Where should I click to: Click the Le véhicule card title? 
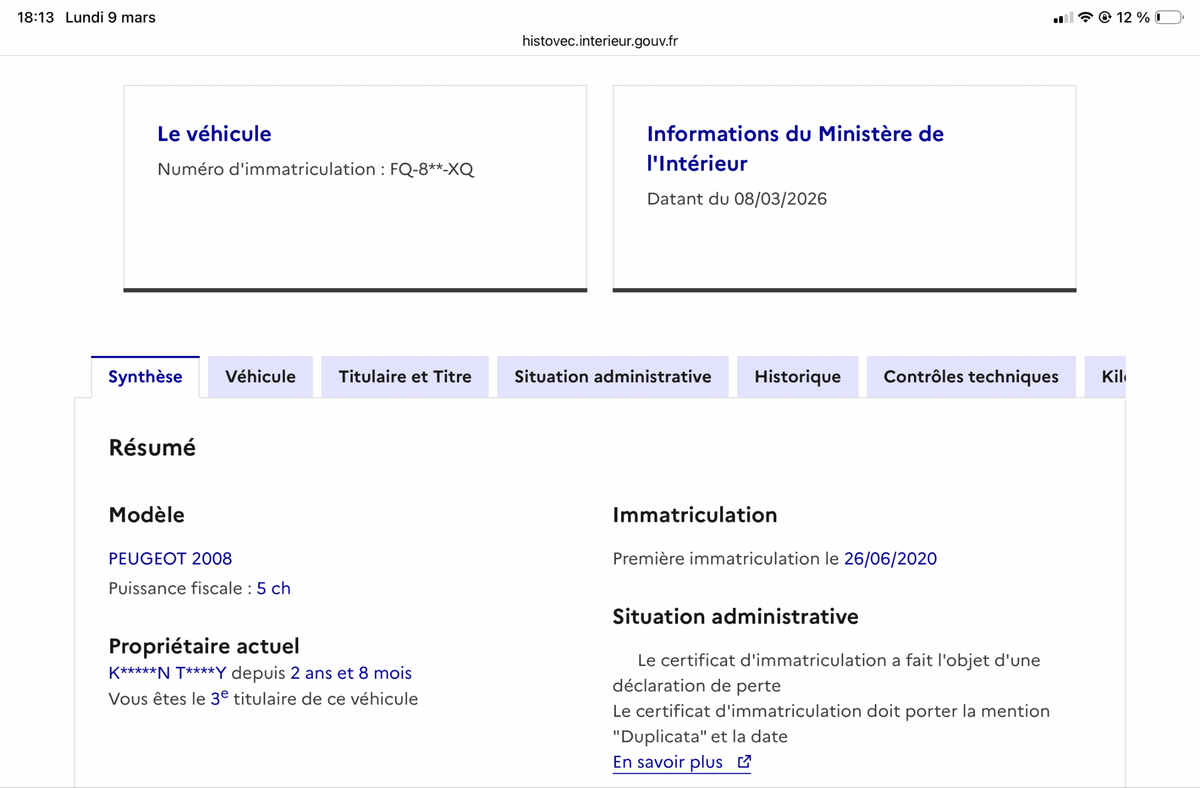[x=214, y=134]
